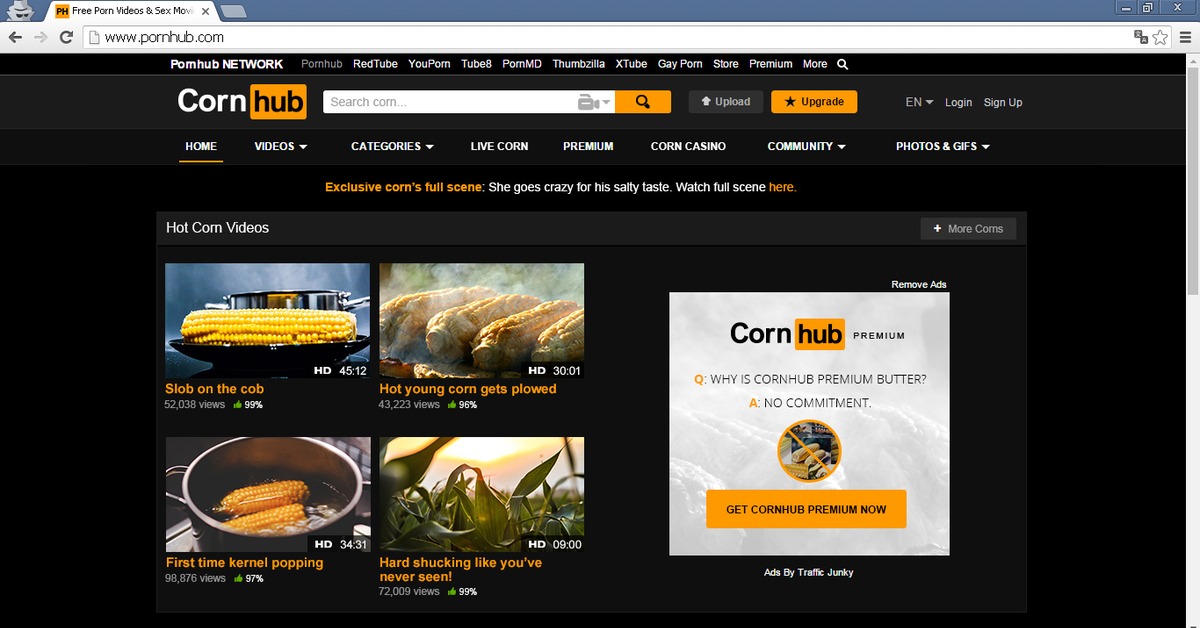Viewport: 1200px width, 628px height.
Task: Click the network bar search magnifier
Action: [x=842, y=64]
